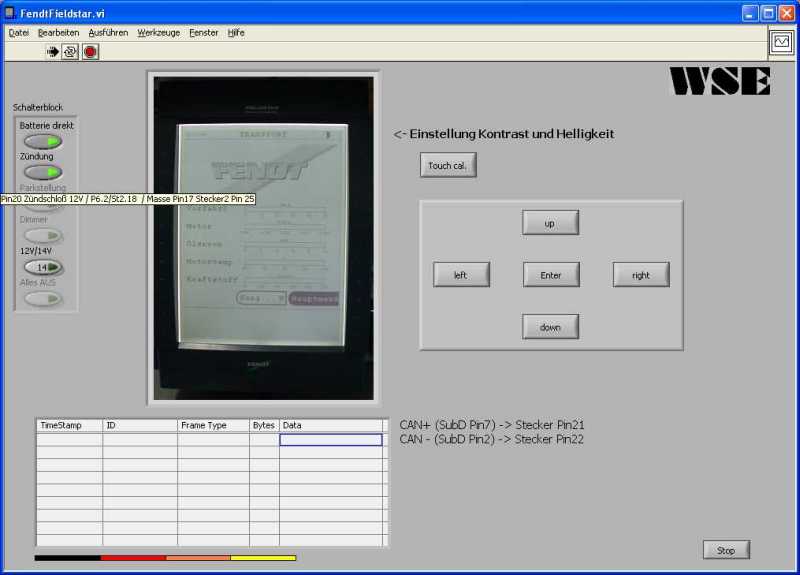Click the Stop button
Image resolution: width=800 pixels, height=575 pixels.
click(726, 550)
